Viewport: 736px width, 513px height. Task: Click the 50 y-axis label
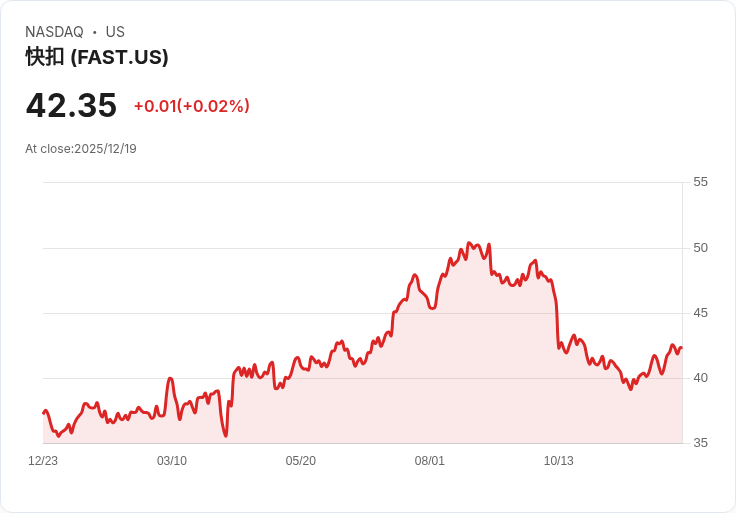point(700,248)
